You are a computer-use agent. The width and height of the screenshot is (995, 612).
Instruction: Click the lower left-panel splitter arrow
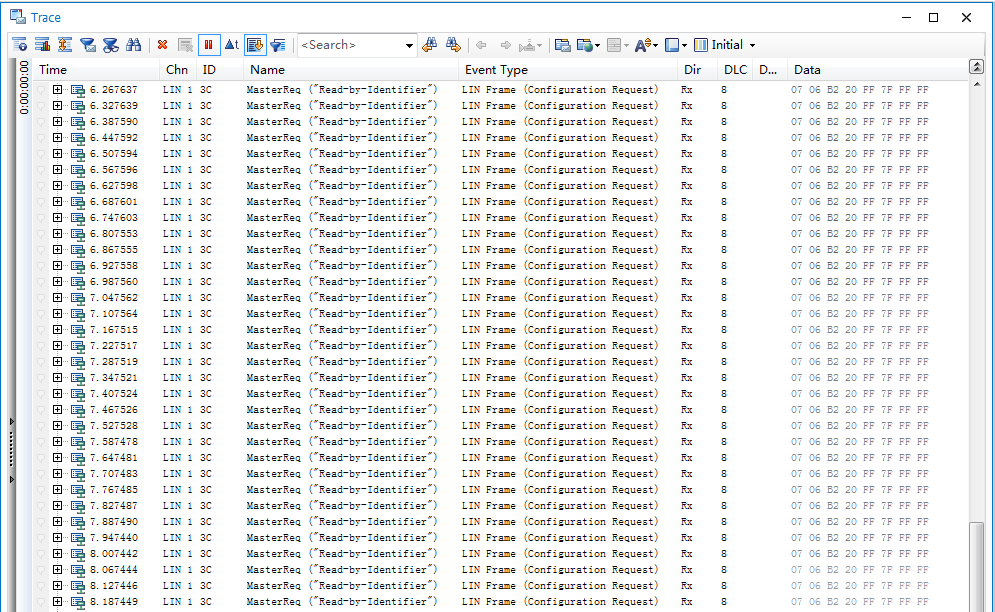[11, 480]
